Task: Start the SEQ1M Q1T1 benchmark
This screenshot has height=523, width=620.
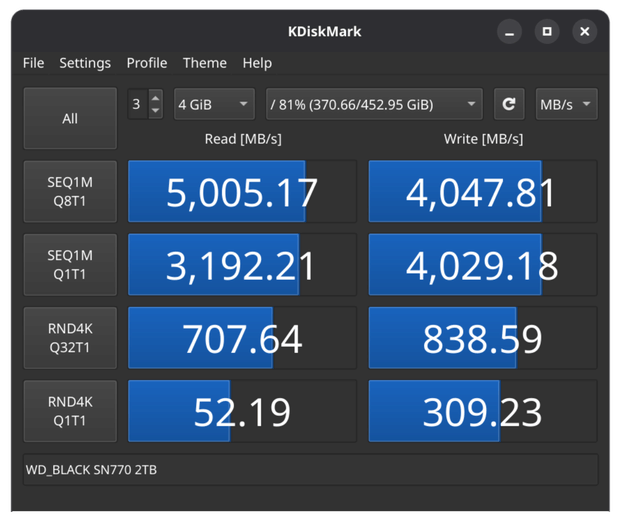Action: [x=70, y=264]
